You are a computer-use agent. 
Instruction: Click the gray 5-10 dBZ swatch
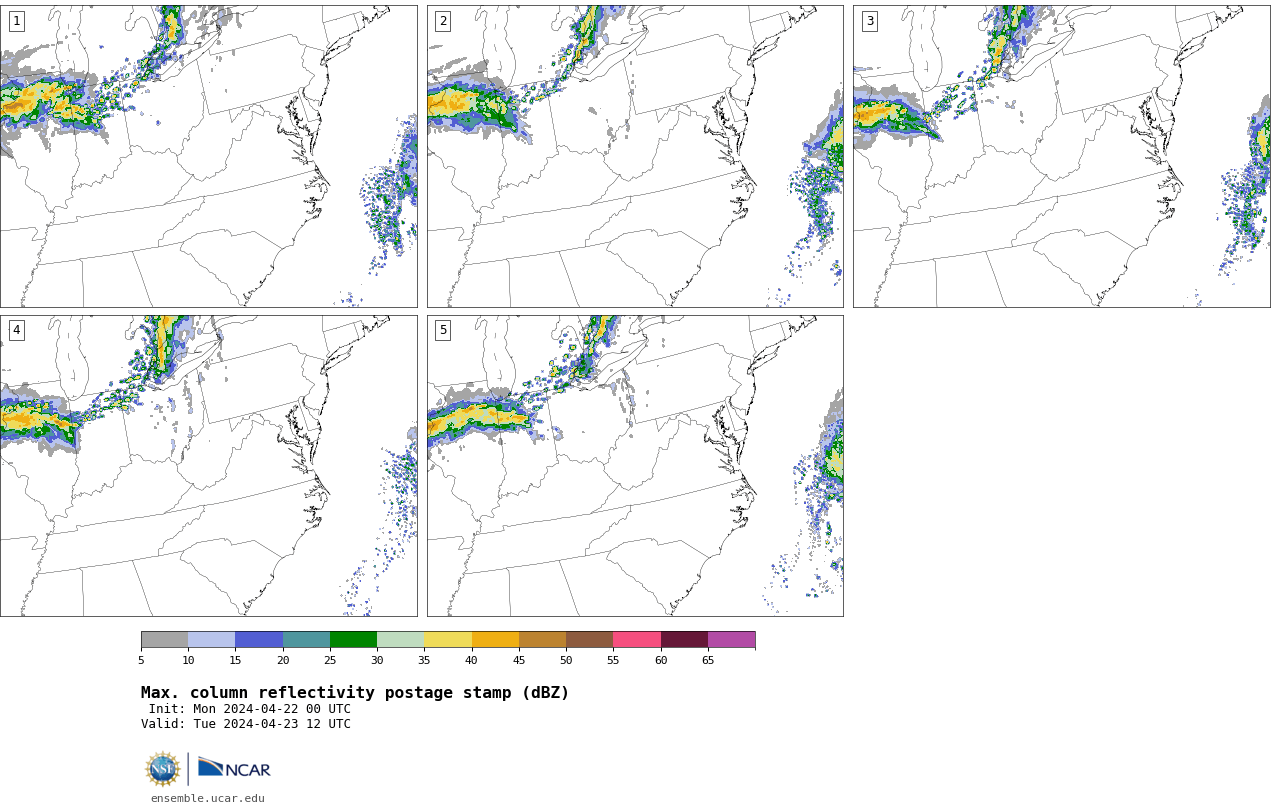[x=164, y=640]
